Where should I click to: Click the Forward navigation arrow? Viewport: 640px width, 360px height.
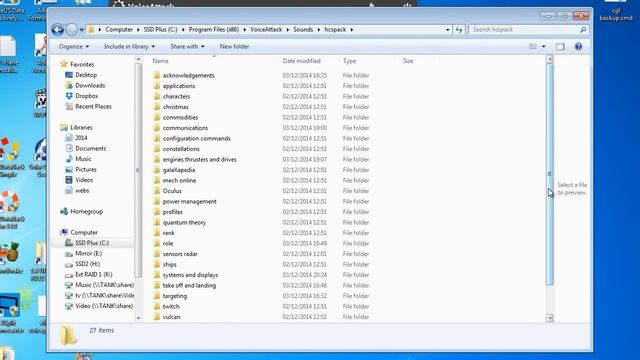[x=71, y=29]
